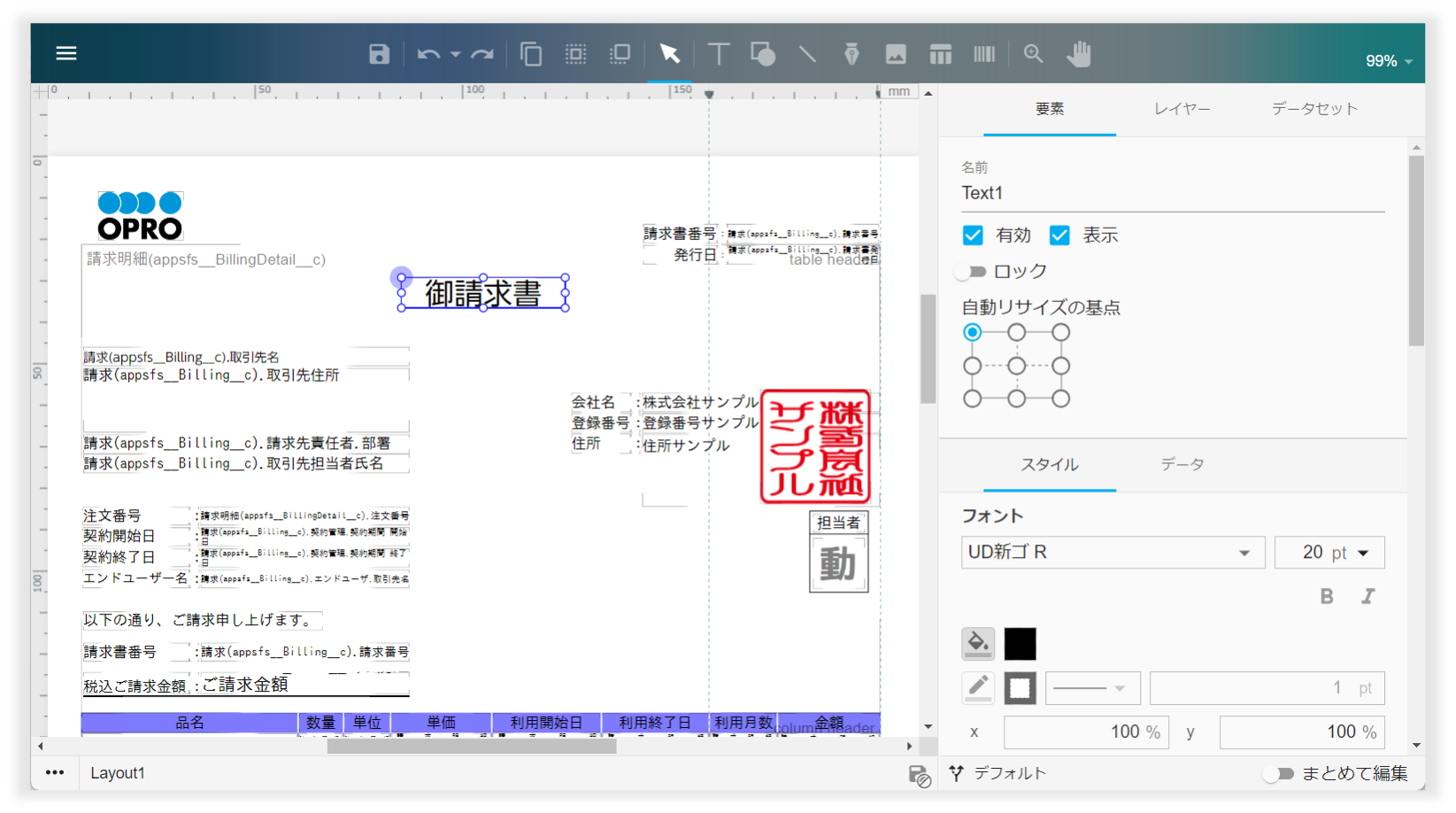The width and height of the screenshot is (1456, 813).
Task: Select the Text tool
Action: click(719, 54)
